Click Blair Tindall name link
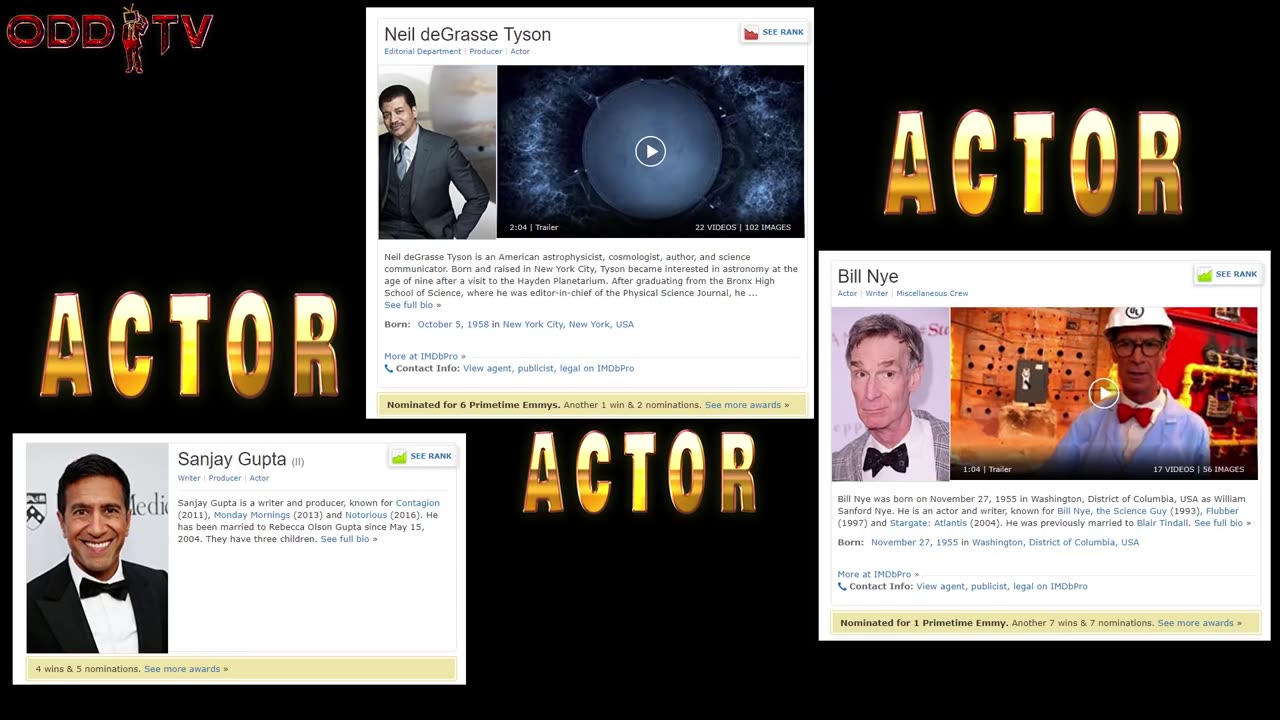This screenshot has height=720, width=1280. [1162, 523]
